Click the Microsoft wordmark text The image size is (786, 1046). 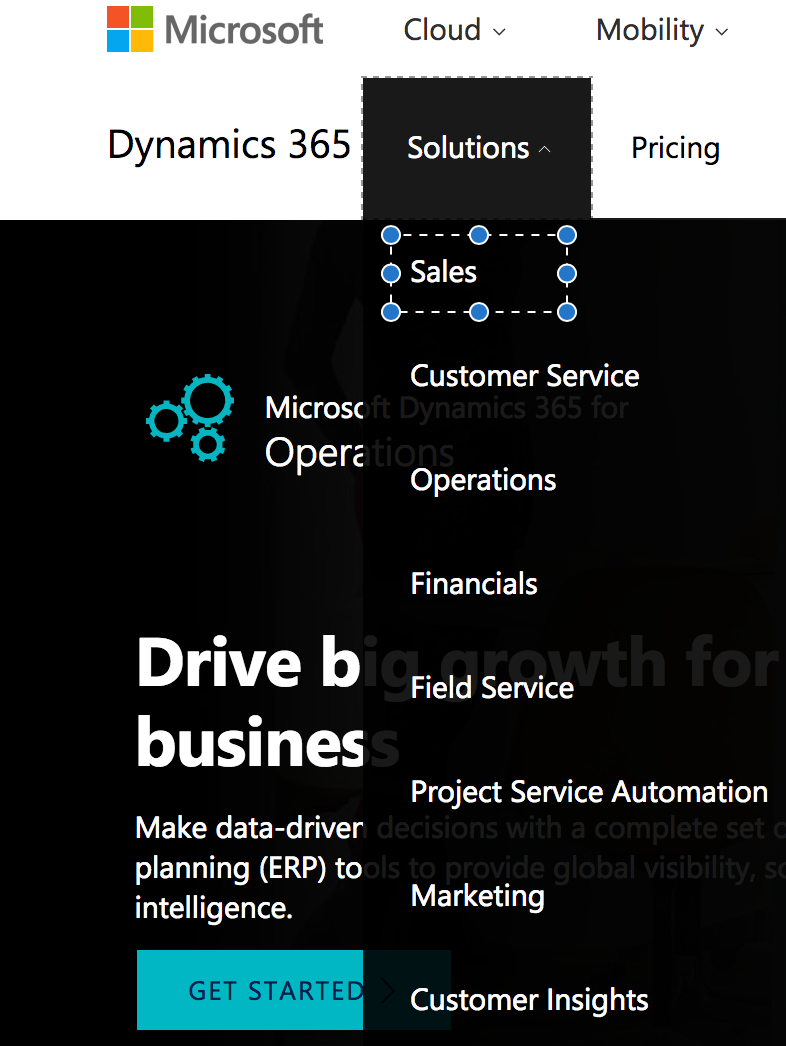coord(245,30)
